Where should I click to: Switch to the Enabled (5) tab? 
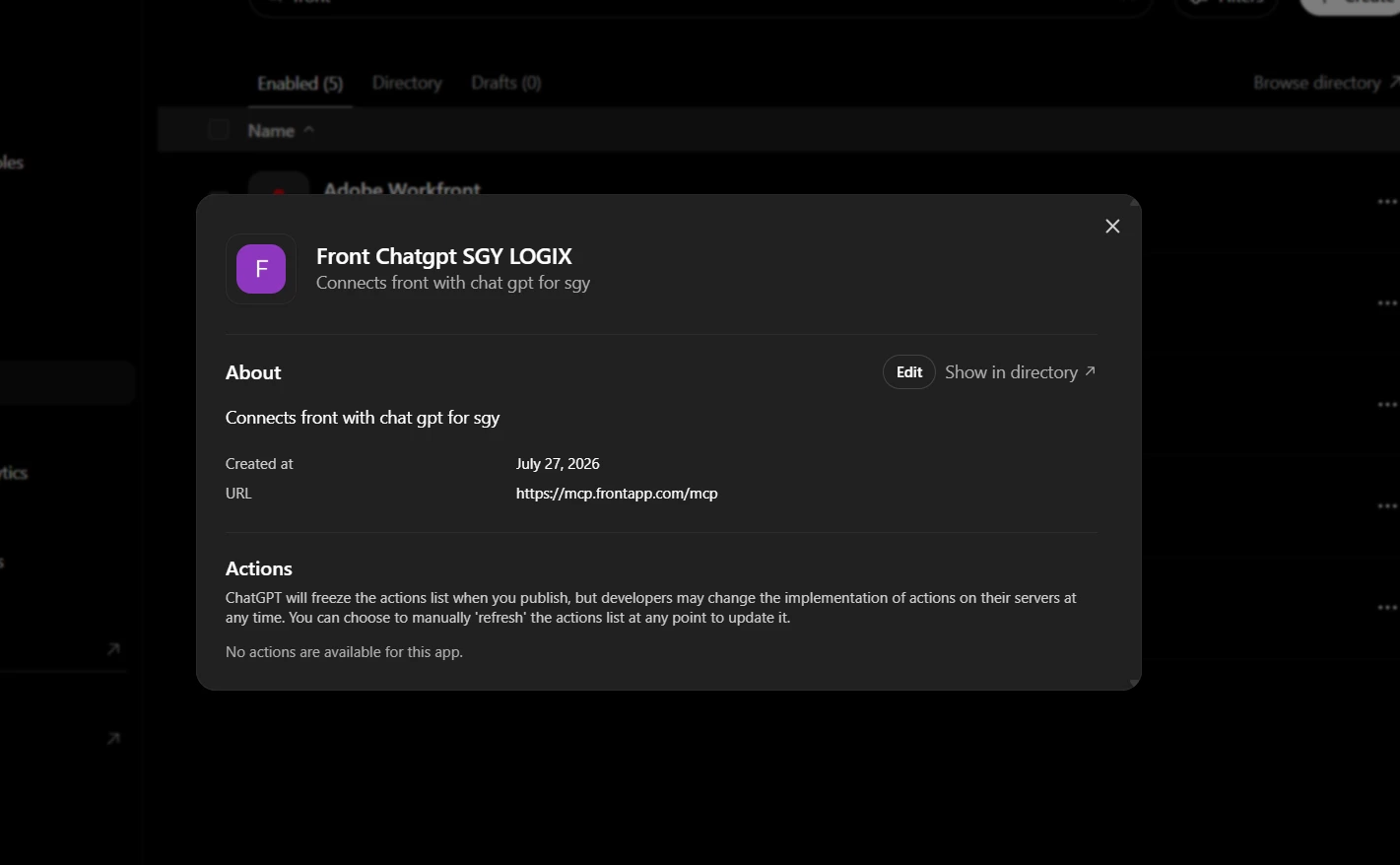tap(300, 84)
